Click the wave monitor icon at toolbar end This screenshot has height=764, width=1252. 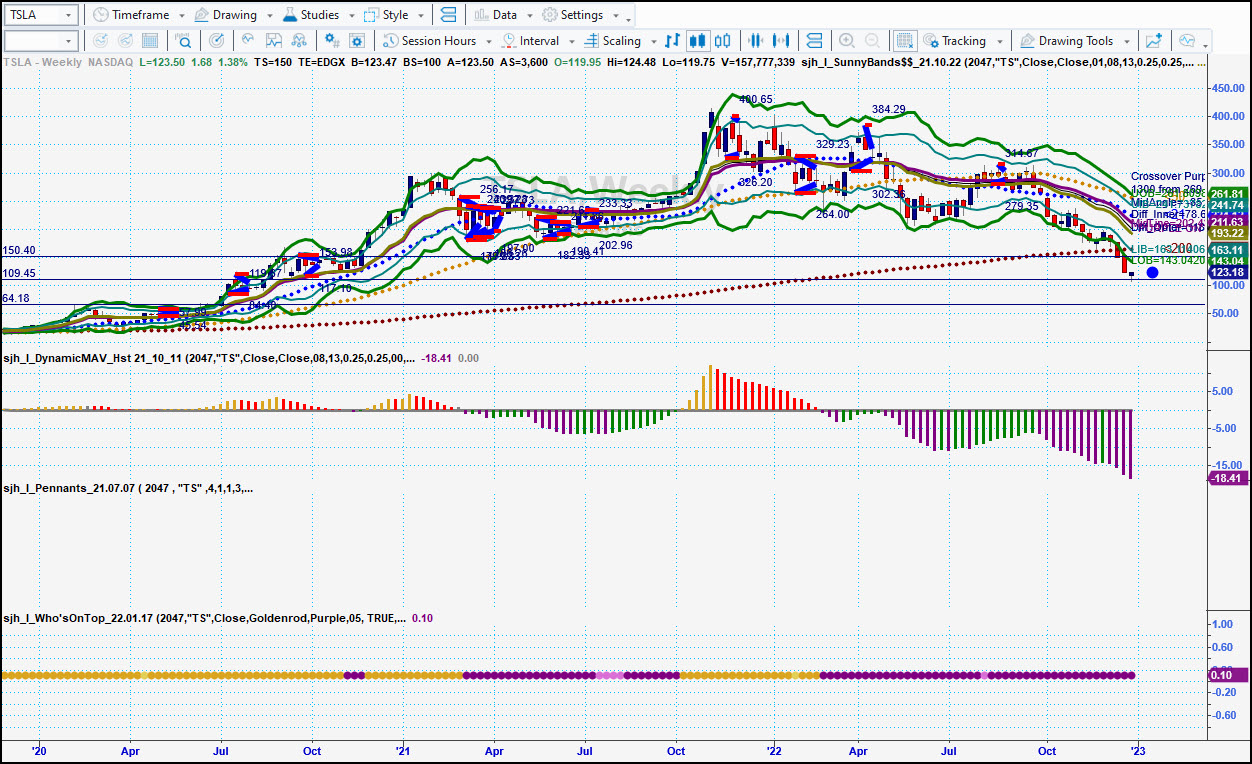pos(1187,41)
